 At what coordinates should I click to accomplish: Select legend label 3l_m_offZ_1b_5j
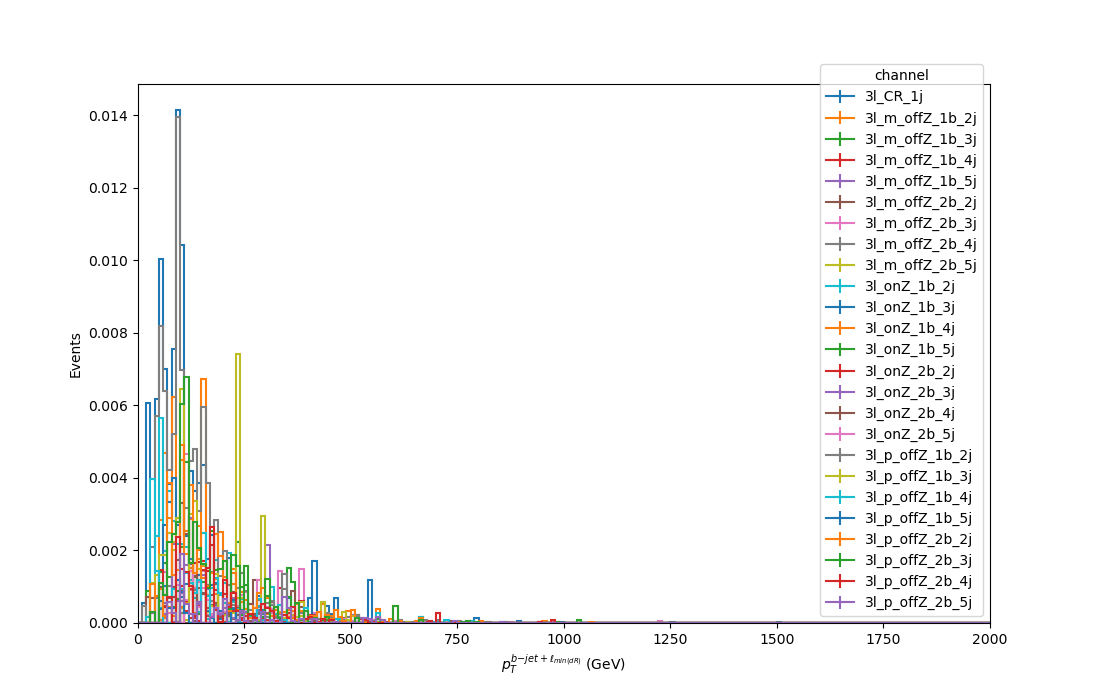click(920, 181)
